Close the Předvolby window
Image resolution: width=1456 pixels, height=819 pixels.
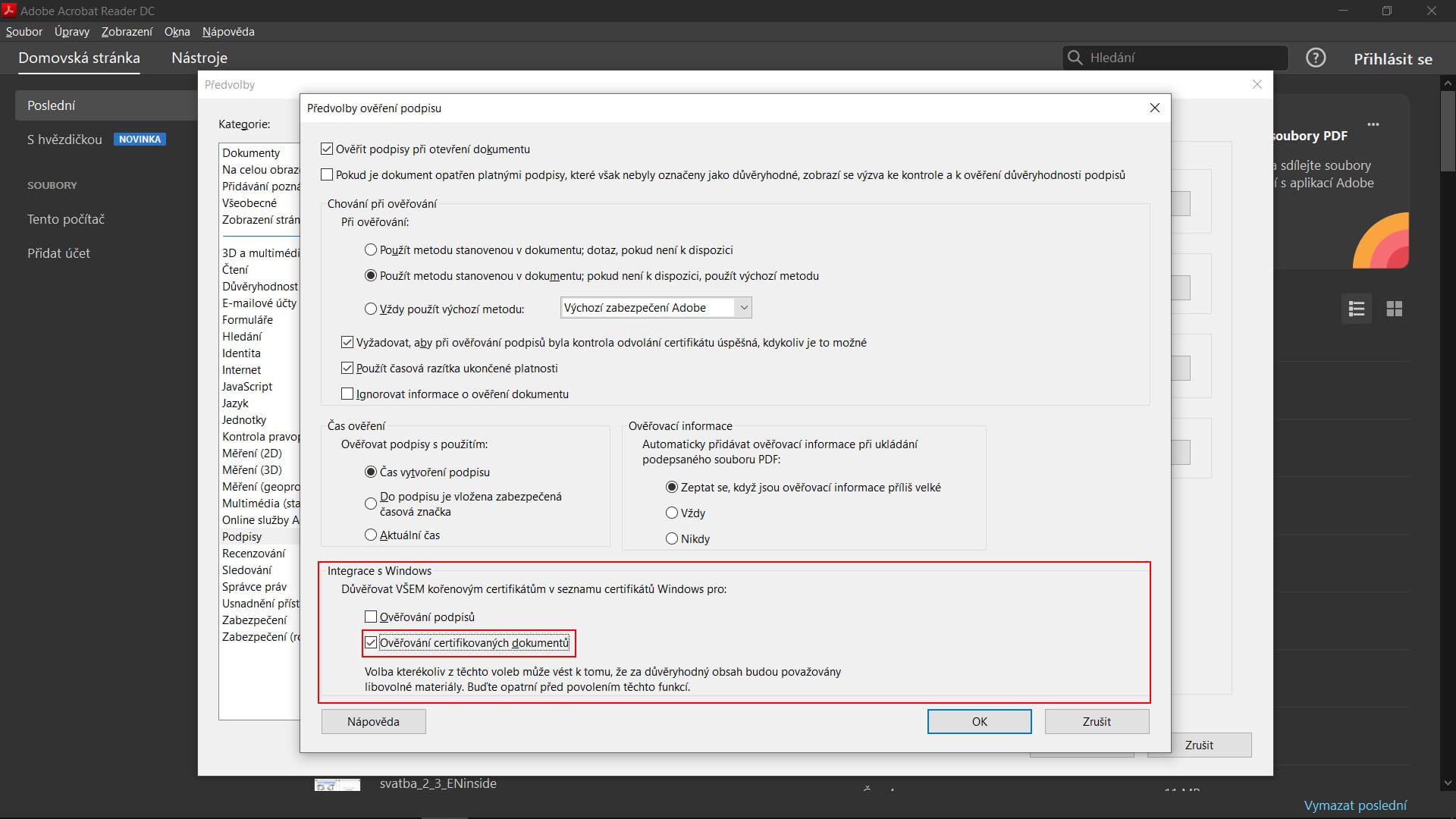pos(1257,84)
